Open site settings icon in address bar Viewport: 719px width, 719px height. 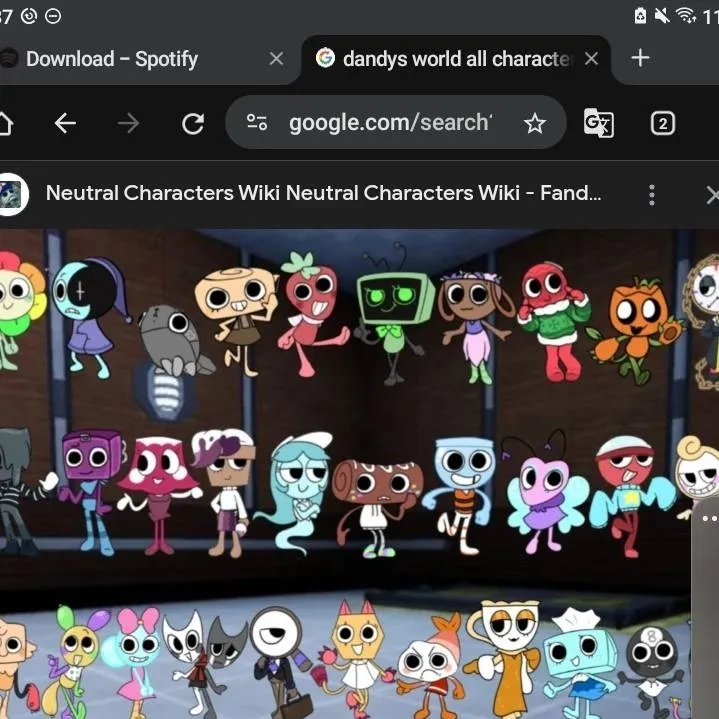[x=257, y=123]
